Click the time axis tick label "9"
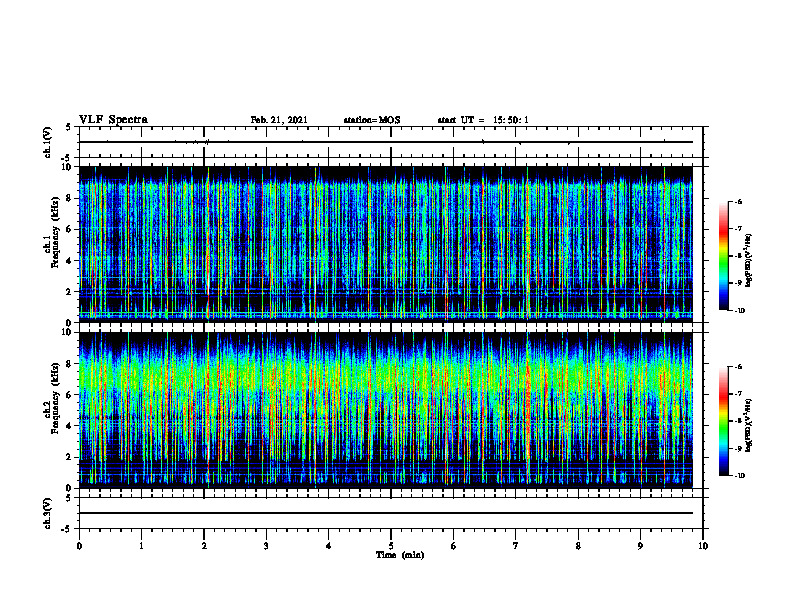The width and height of the screenshot is (792, 612). tap(640, 546)
